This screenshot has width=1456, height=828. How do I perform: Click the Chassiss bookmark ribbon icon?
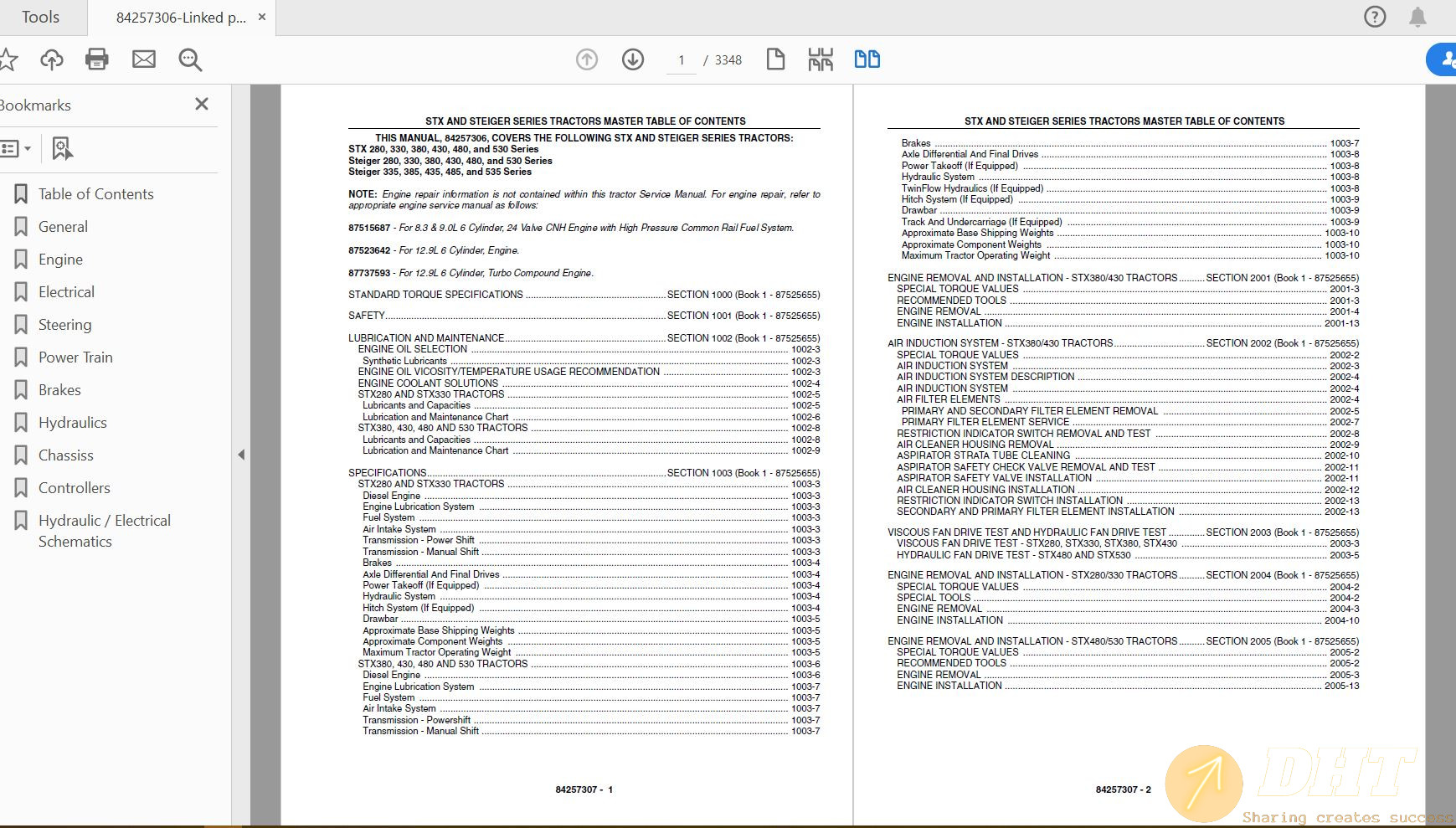coord(21,455)
